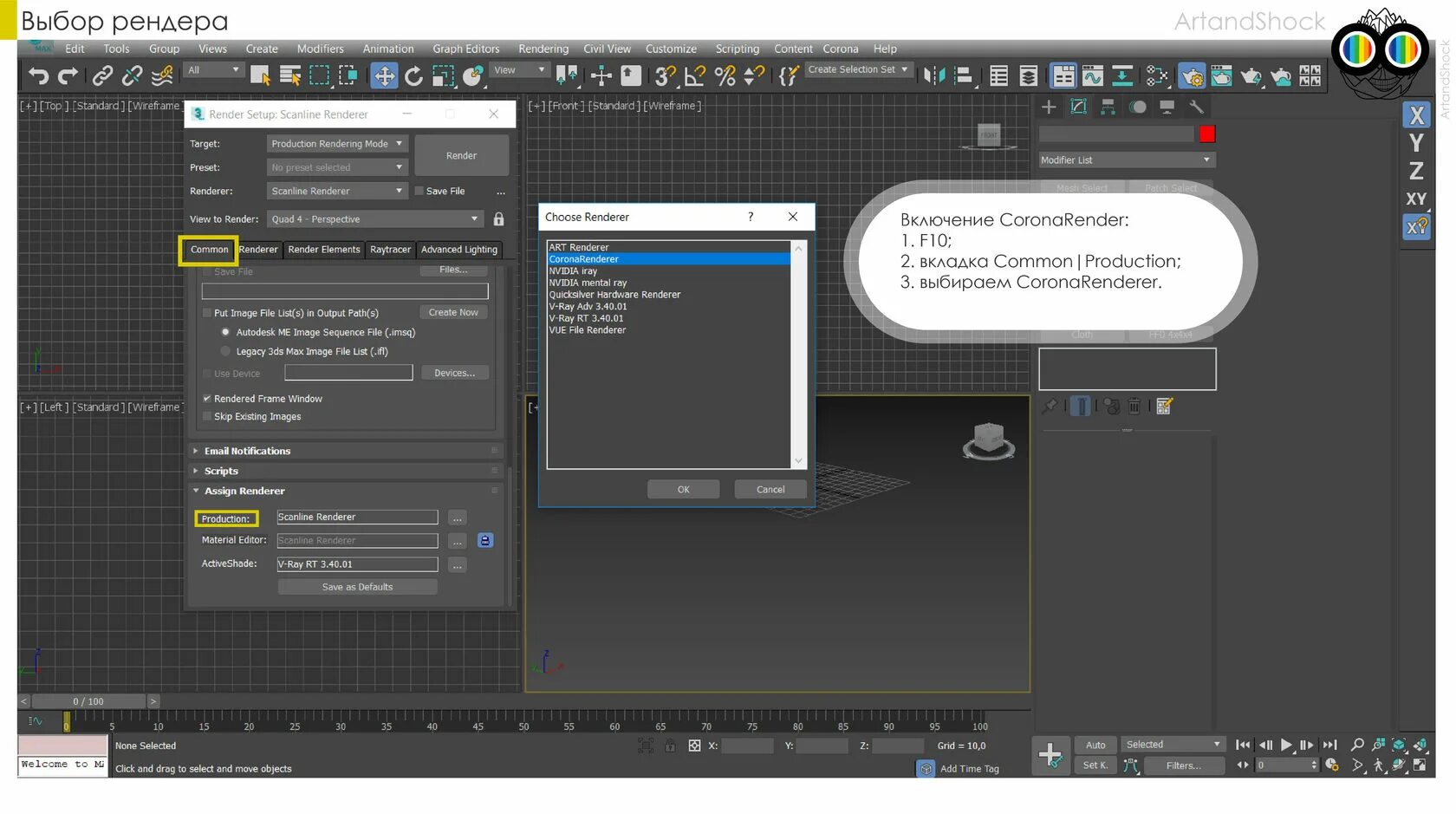Click Cancel in the Choose Renderer dialog
Viewport: 1456px width, 814px height.
point(770,490)
